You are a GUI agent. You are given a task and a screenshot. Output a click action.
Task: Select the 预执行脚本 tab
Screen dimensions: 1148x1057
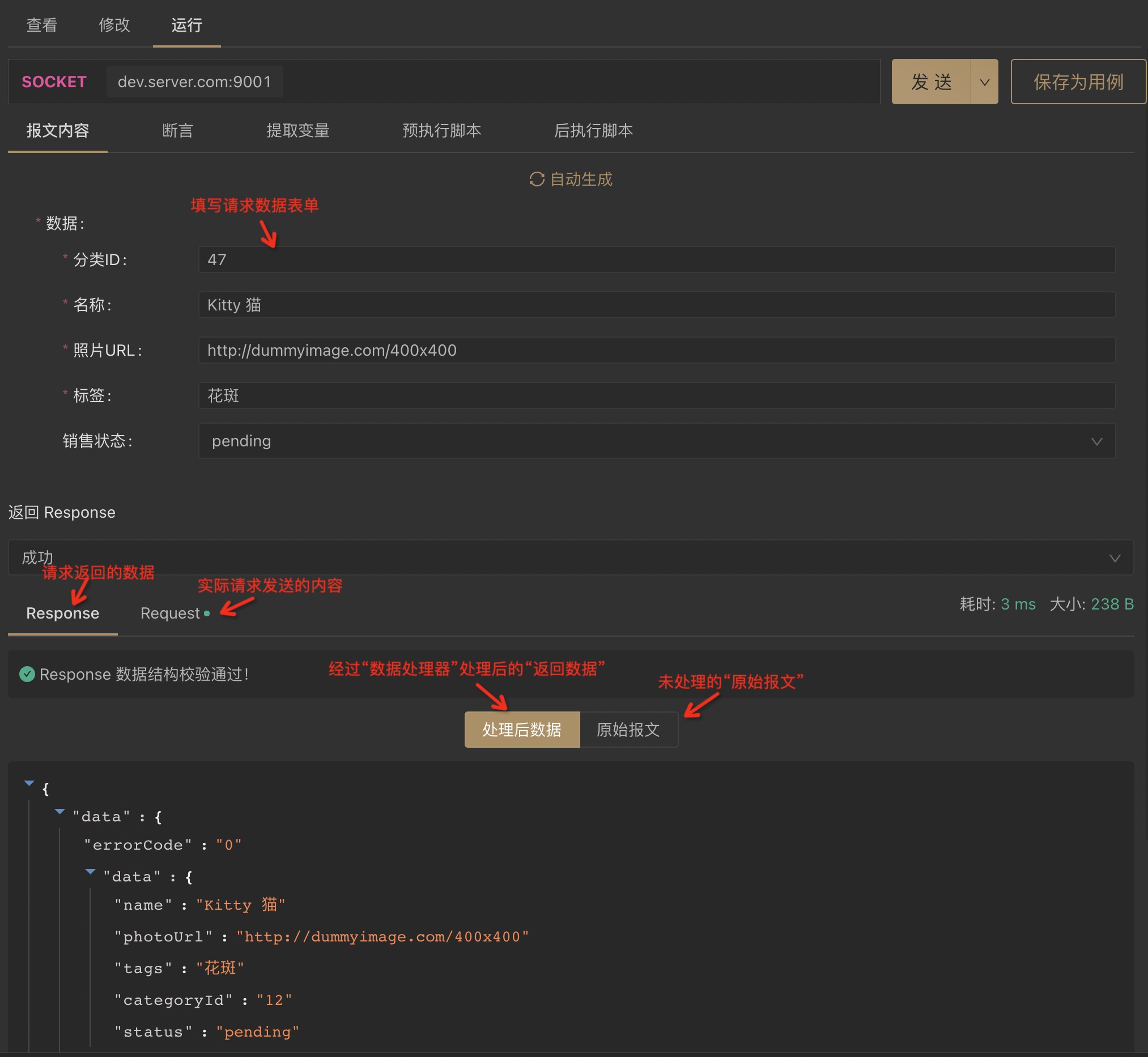[x=441, y=131]
